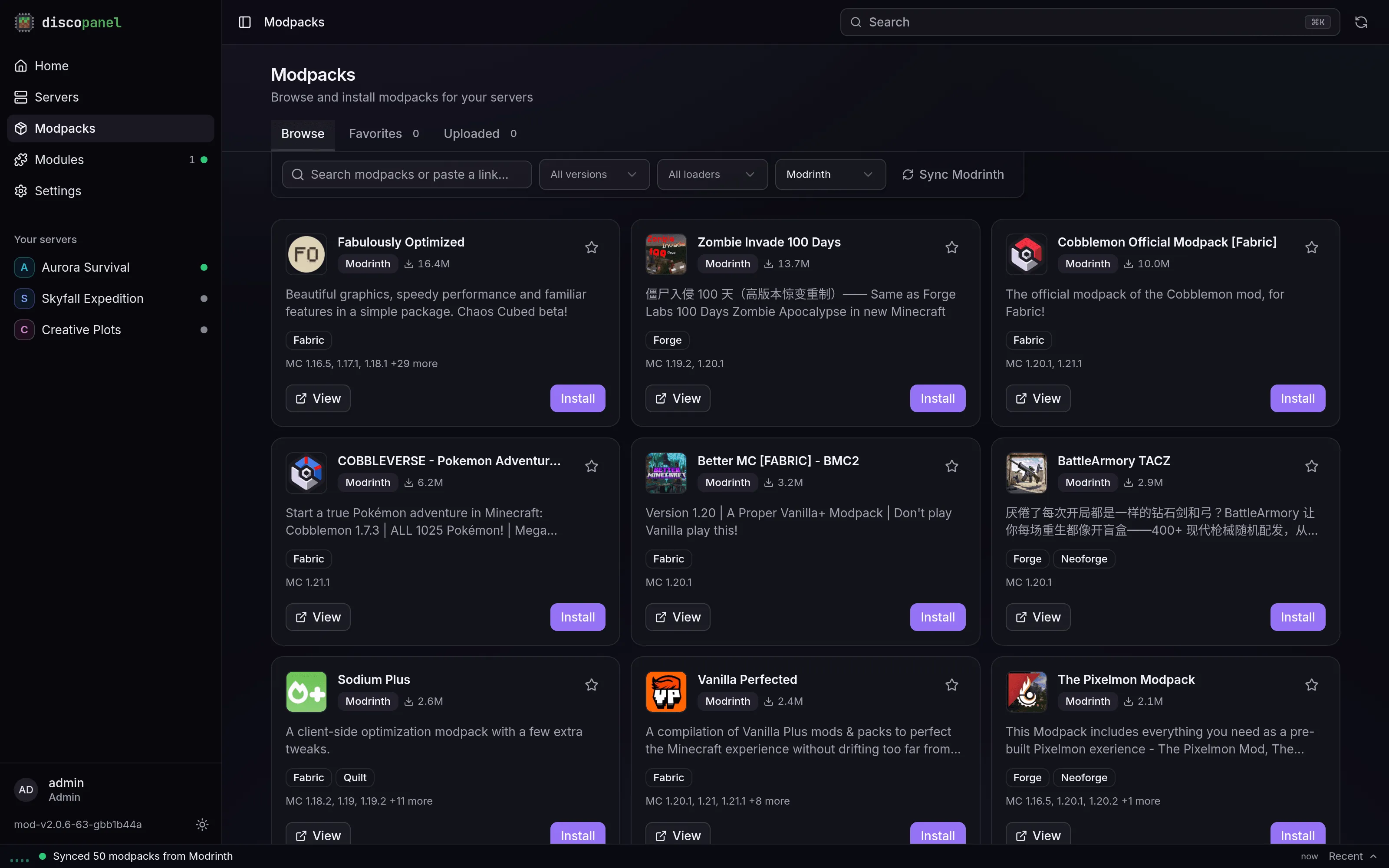Install Cobblemon Official Modpack
The image size is (1389, 868).
(x=1298, y=398)
